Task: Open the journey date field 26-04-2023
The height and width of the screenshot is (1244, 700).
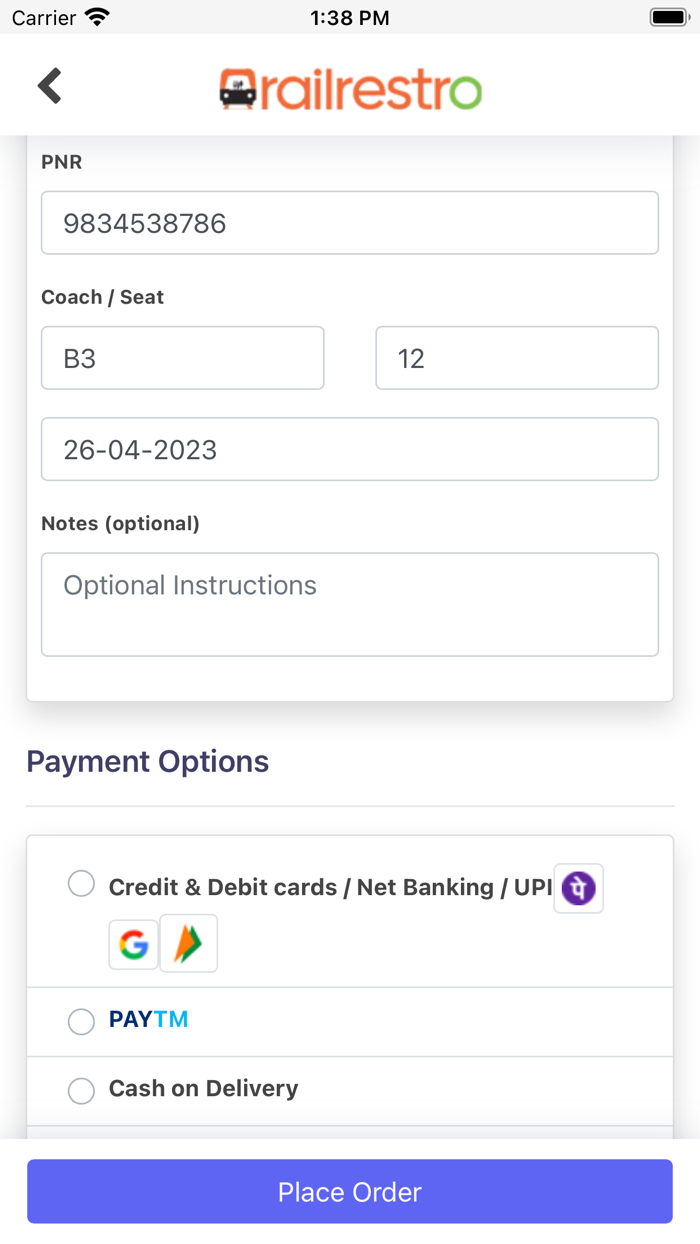Action: click(x=350, y=449)
